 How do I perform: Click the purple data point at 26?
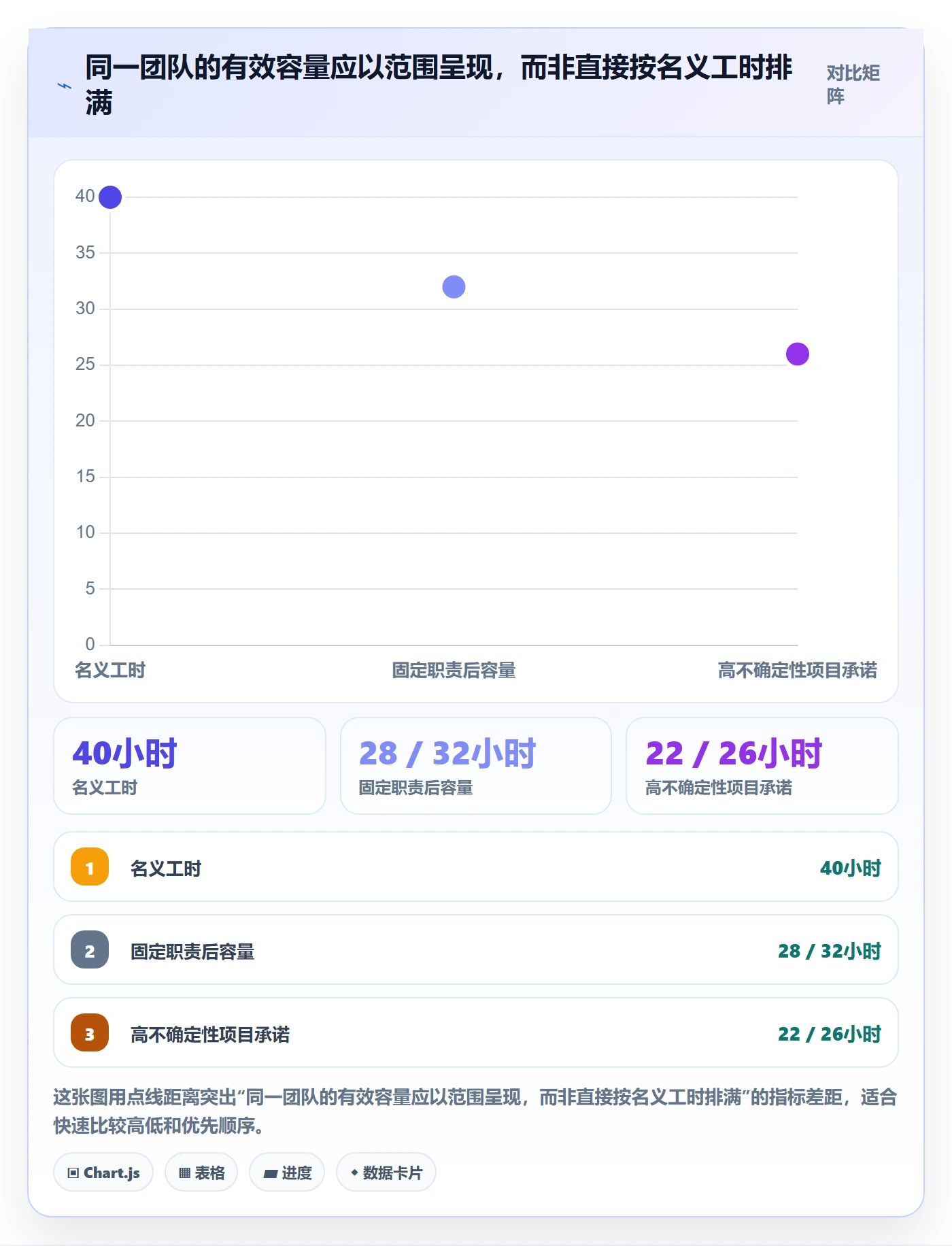tap(798, 354)
